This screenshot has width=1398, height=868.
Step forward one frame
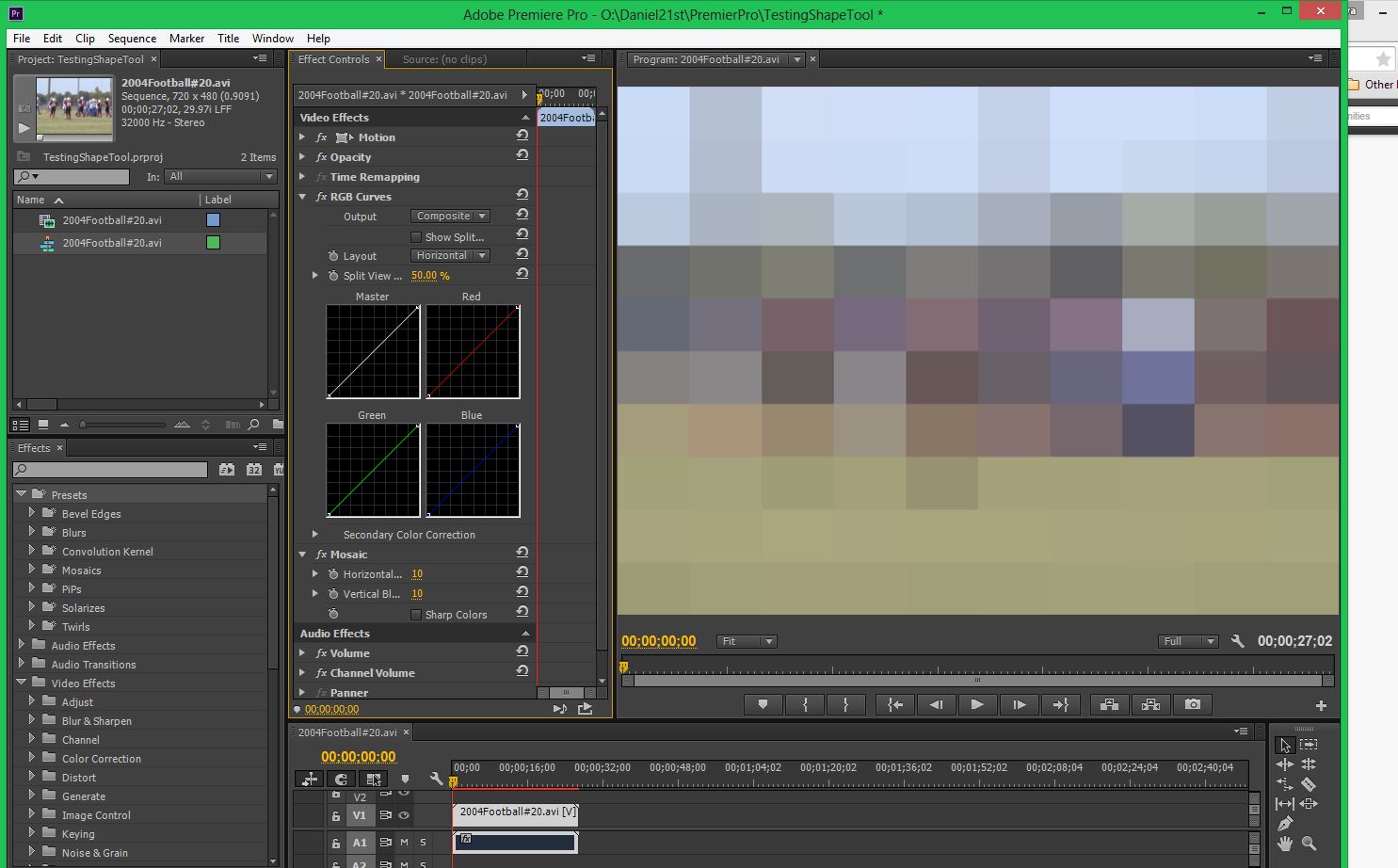click(x=1019, y=704)
